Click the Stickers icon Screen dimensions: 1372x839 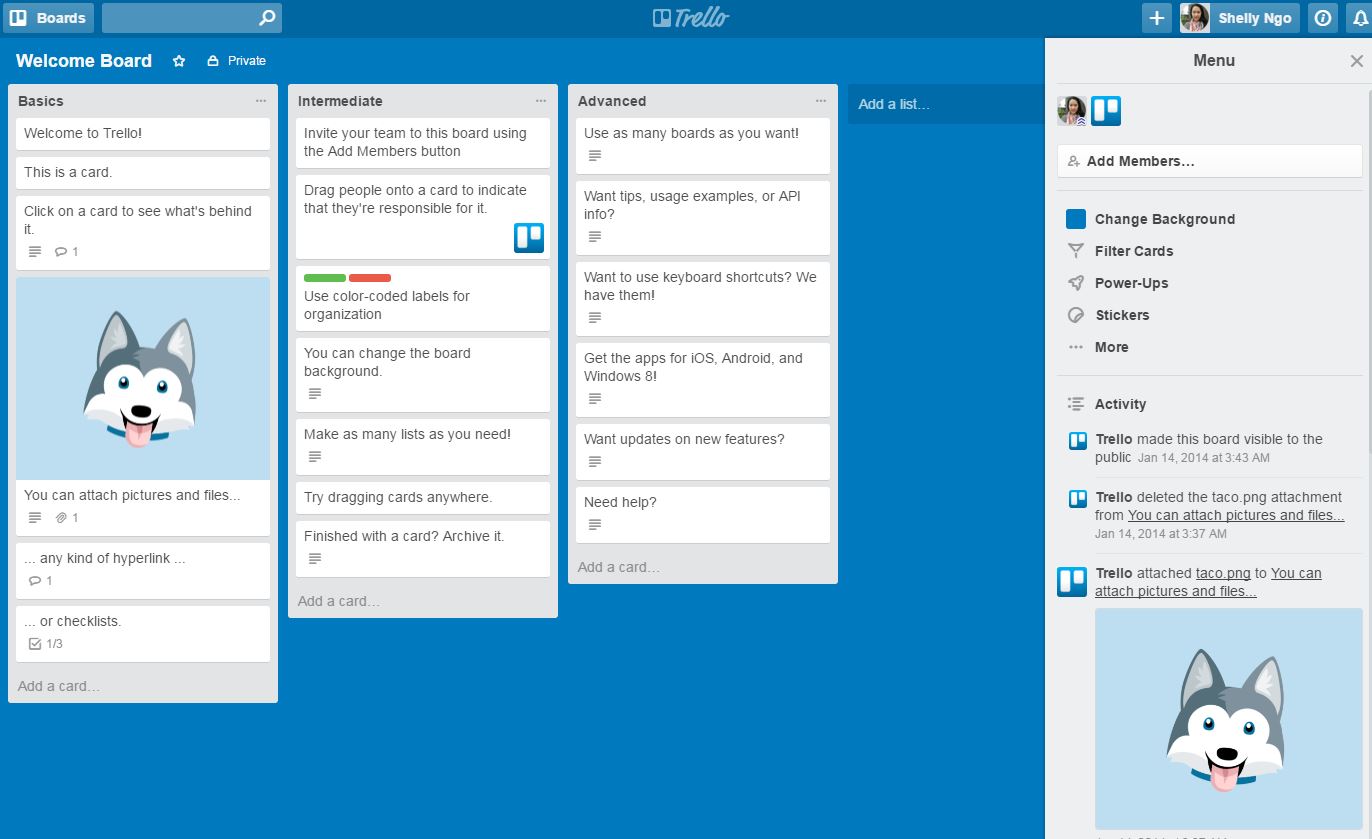point(1076,315)
